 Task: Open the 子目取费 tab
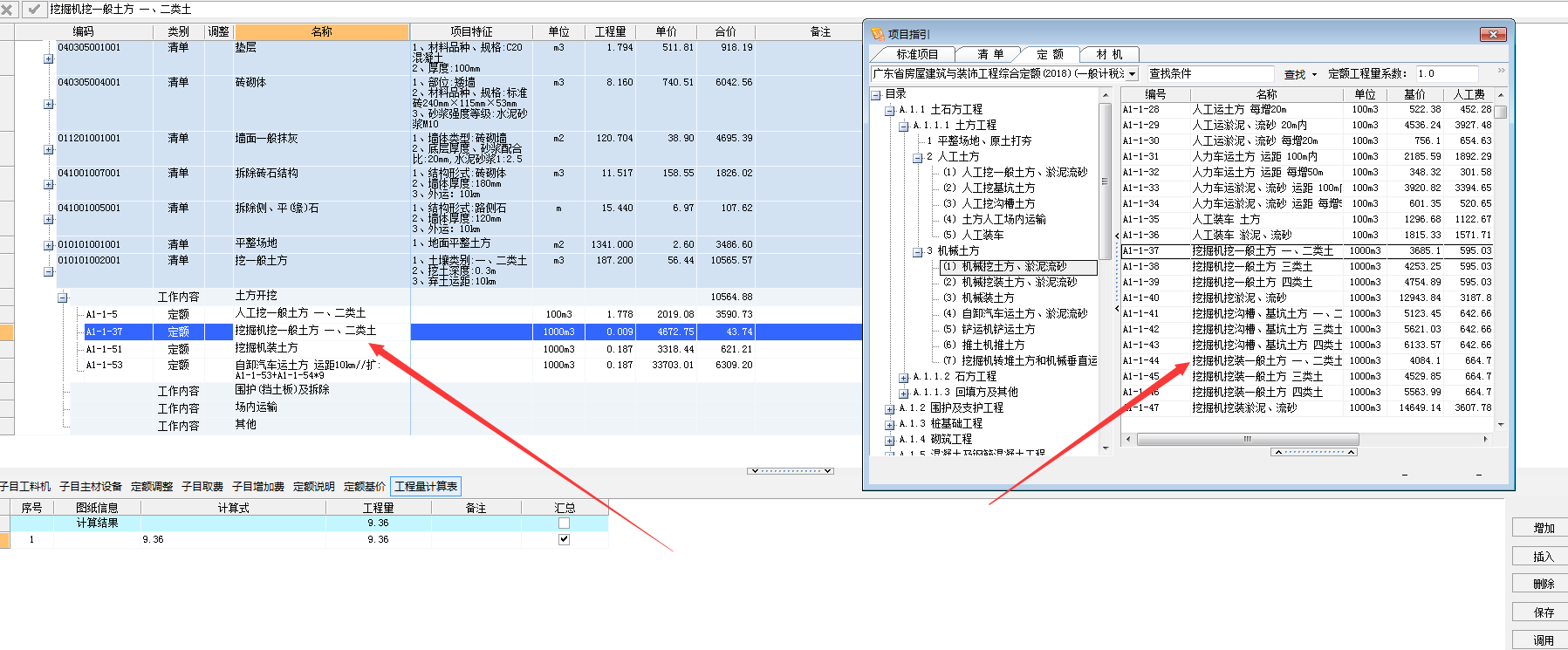[202, 487]
